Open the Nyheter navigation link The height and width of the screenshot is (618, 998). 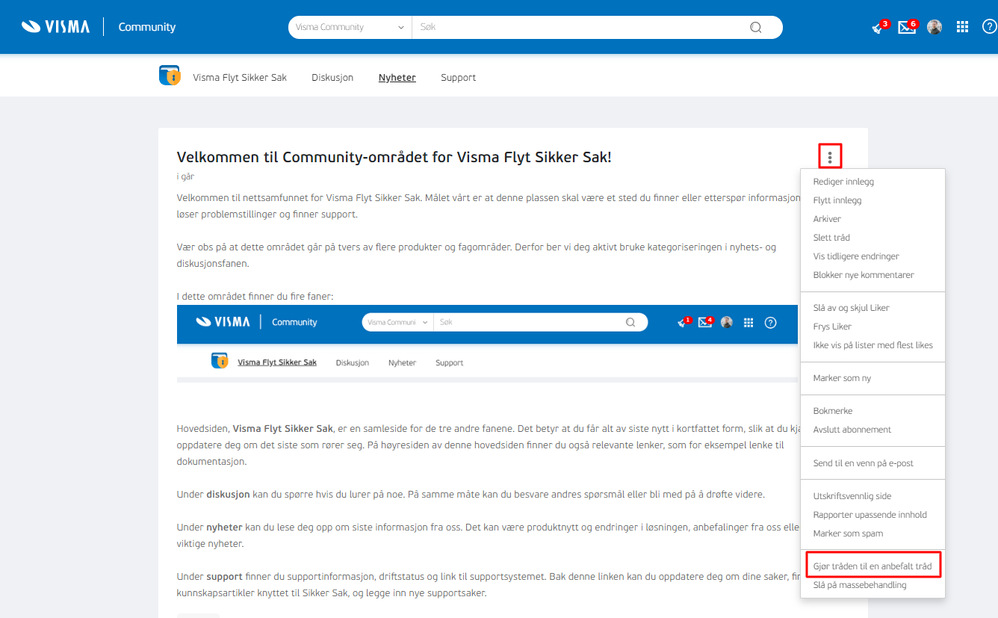click(397, 78)
